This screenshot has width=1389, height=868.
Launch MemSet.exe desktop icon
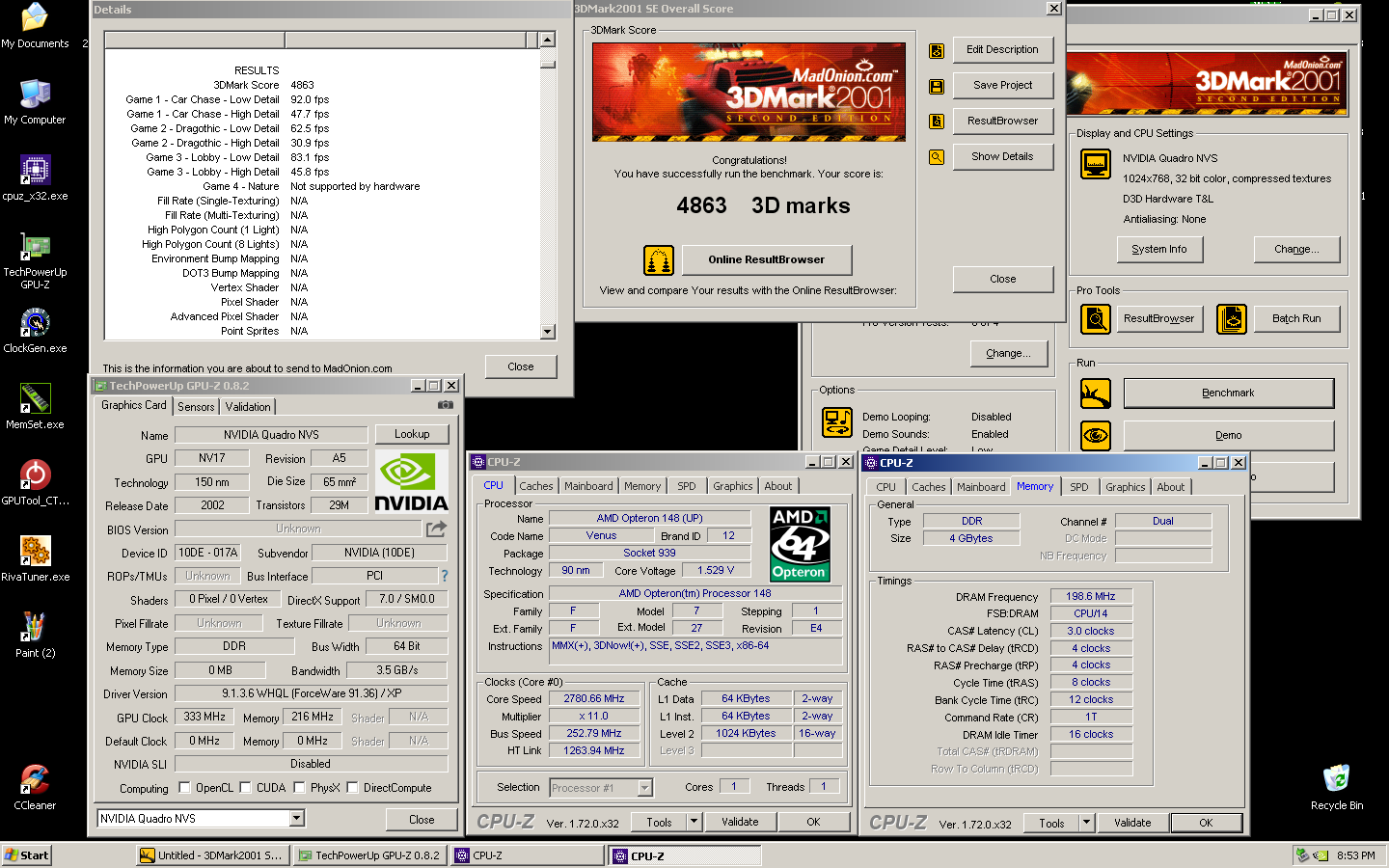click(35, 407)
